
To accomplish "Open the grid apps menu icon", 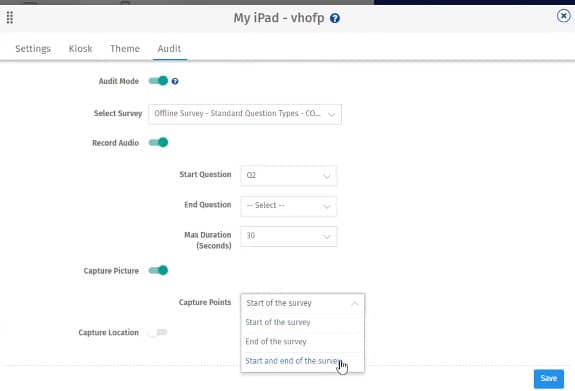I will tap(10, 17).
